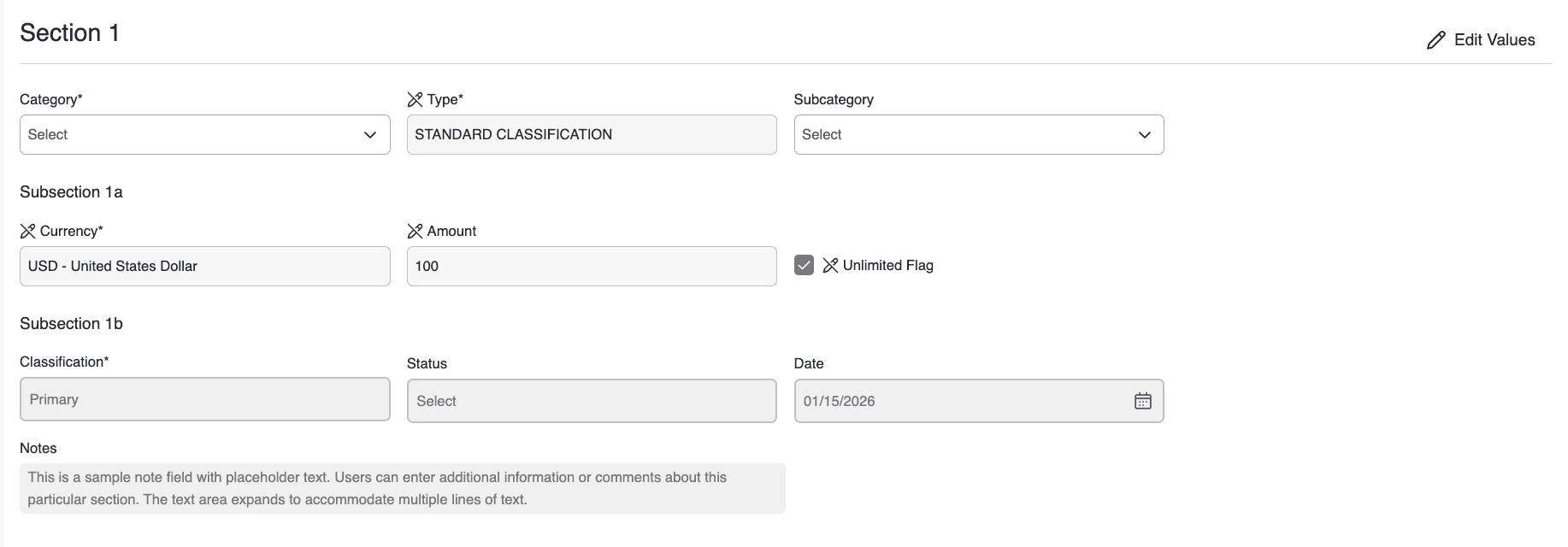Click the Section 1 heading
The height and width of the screenshot is (547, 1568).
[x=70, y=33]
